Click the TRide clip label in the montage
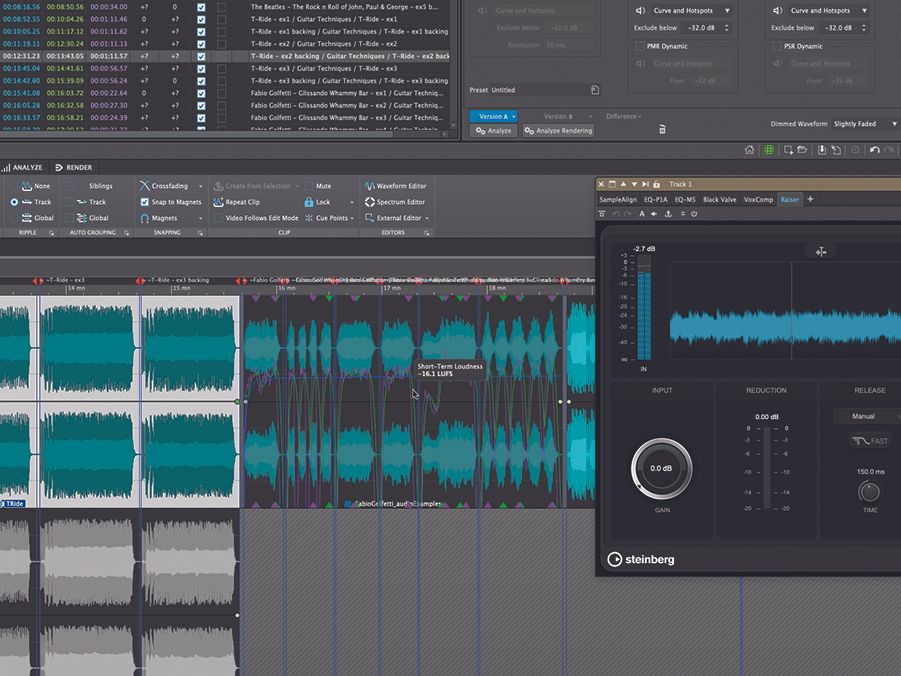The image size is (901, 676). [x=14, y=504]
